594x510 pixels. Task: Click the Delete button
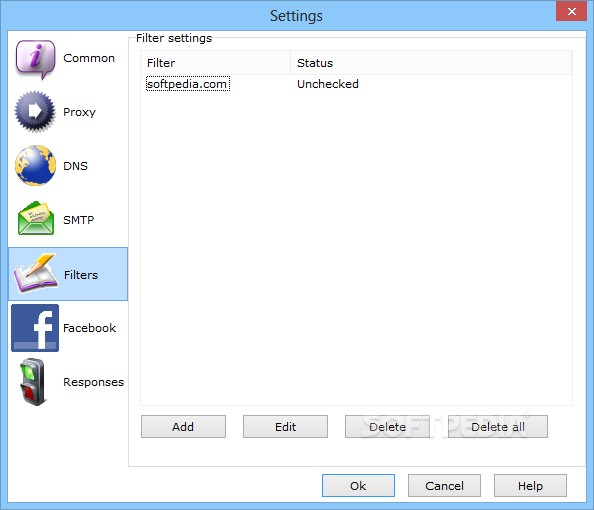387,427
